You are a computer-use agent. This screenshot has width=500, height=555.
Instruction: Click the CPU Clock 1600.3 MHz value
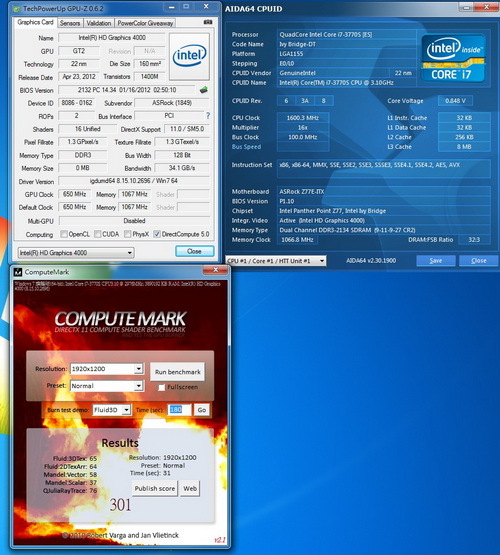click(x=303, y=118)
